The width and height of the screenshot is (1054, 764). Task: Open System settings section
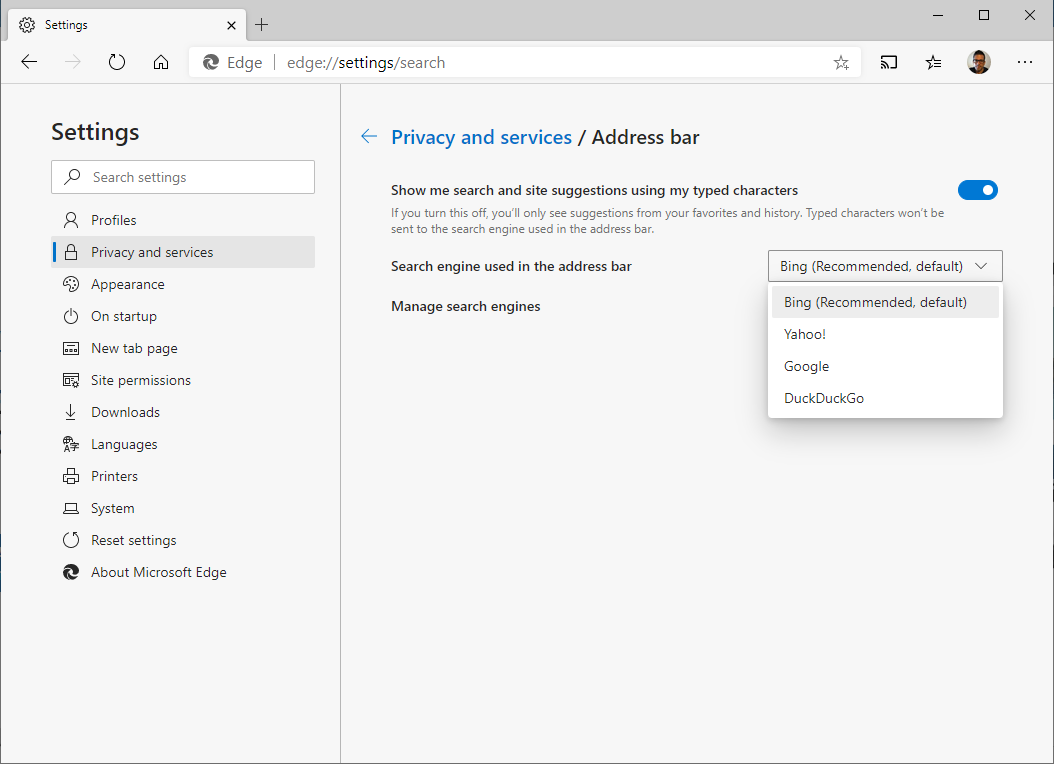coord(183,509)
